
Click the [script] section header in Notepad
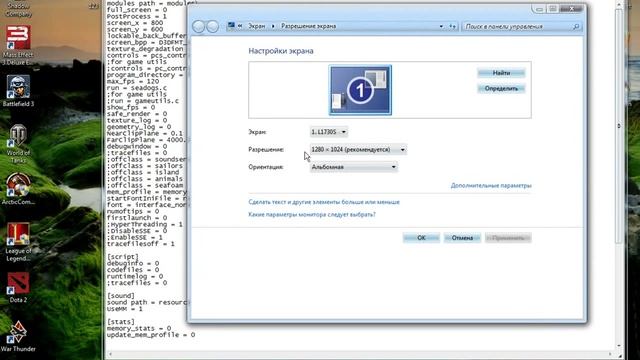(x=122, y=257)
